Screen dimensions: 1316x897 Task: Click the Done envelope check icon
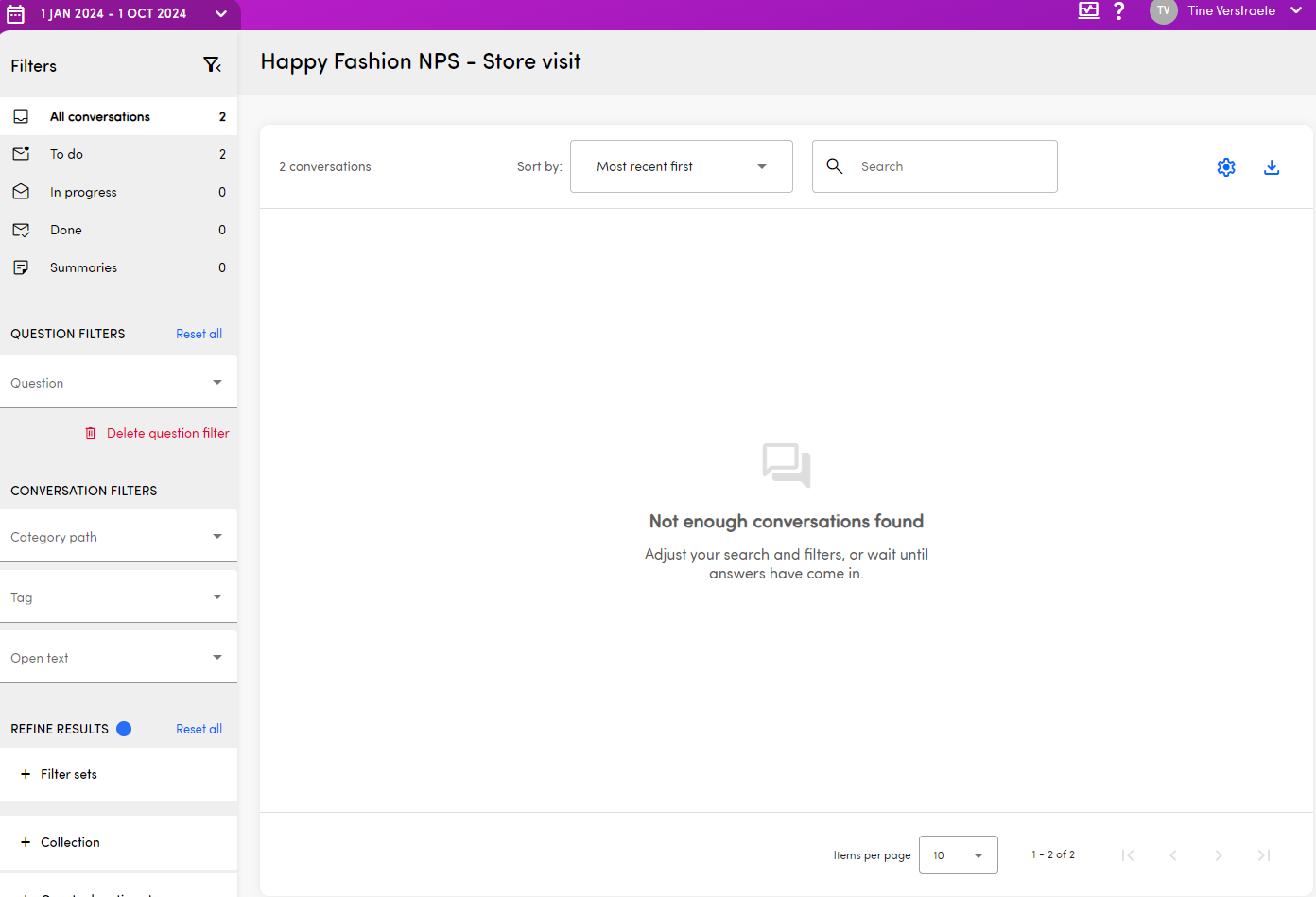pyautogui.click(x=21, y=230)
